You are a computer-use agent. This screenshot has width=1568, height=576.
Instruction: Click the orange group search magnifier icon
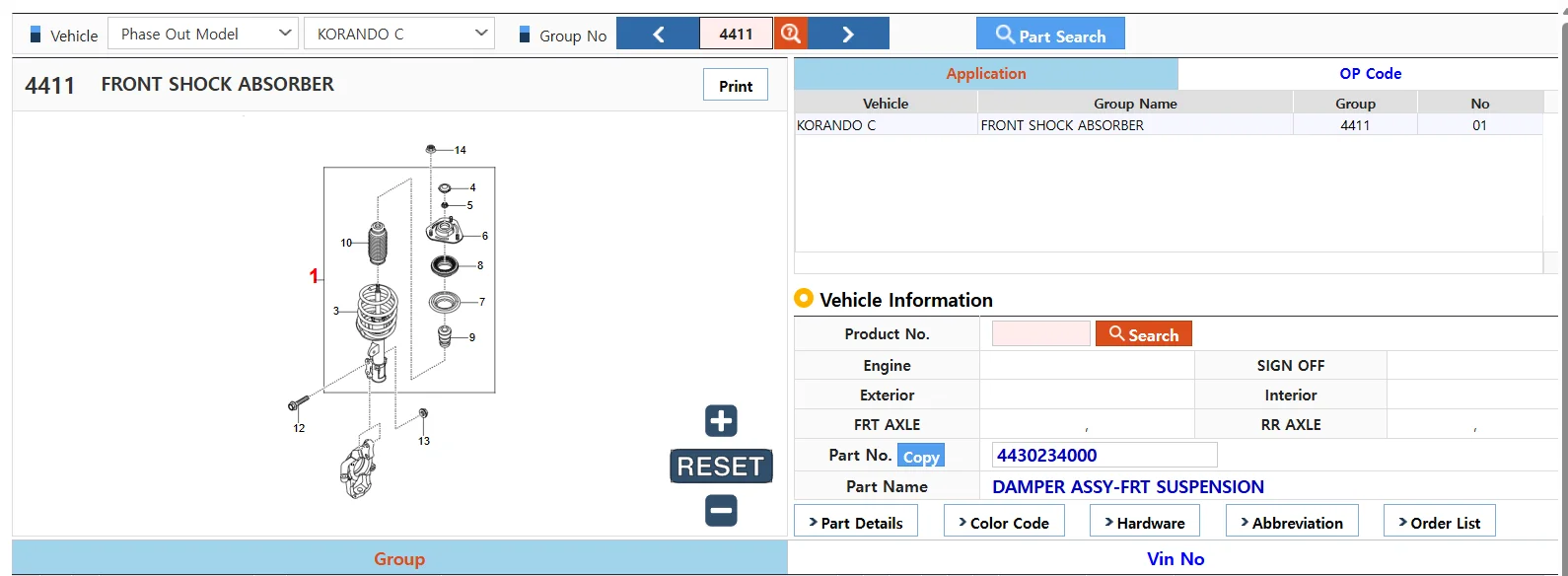click(x=790, y=34)
